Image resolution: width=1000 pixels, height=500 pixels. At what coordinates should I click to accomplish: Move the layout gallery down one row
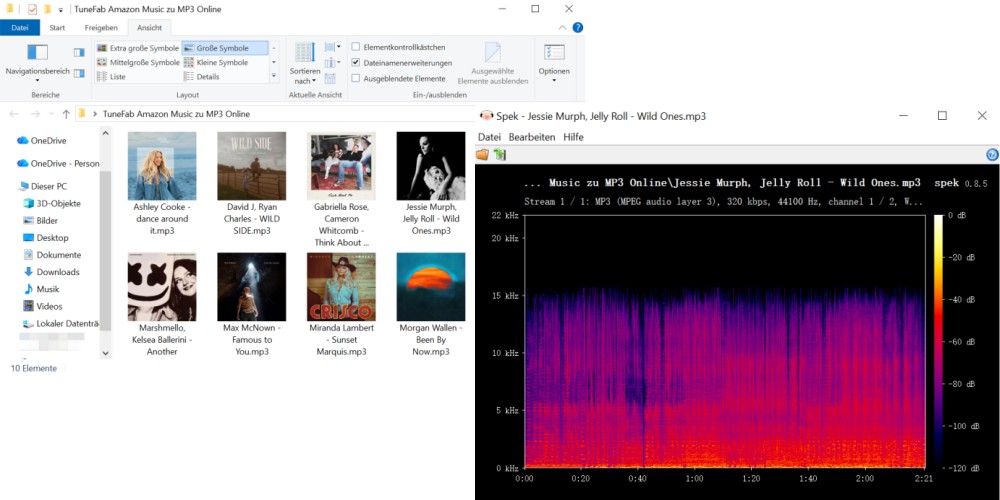[274, 62]
